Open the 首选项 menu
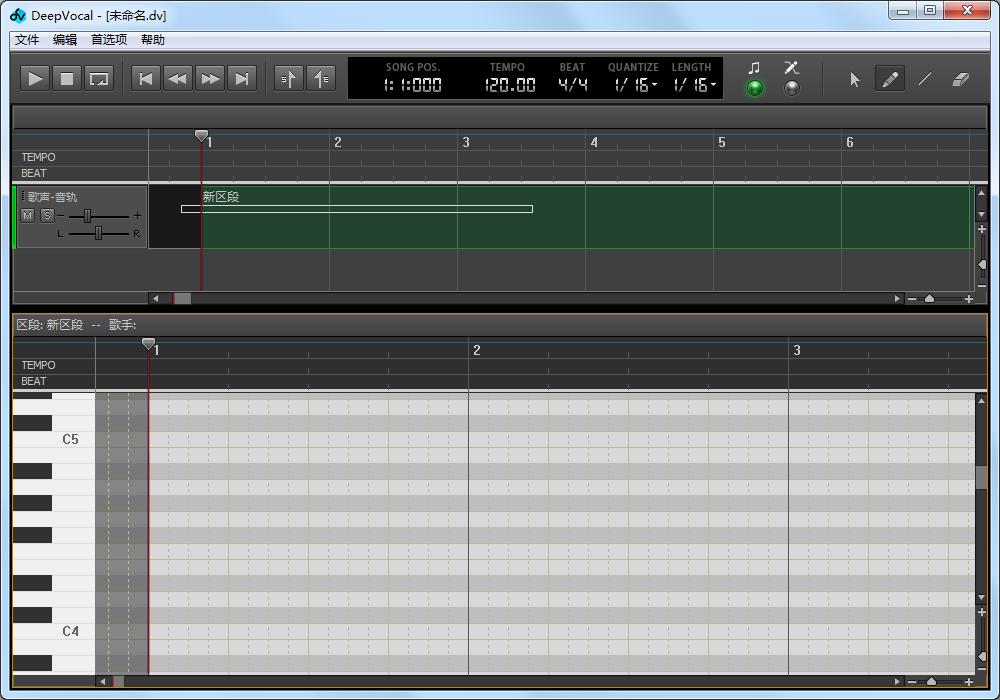1000x700 pixels. pos(109,40)
